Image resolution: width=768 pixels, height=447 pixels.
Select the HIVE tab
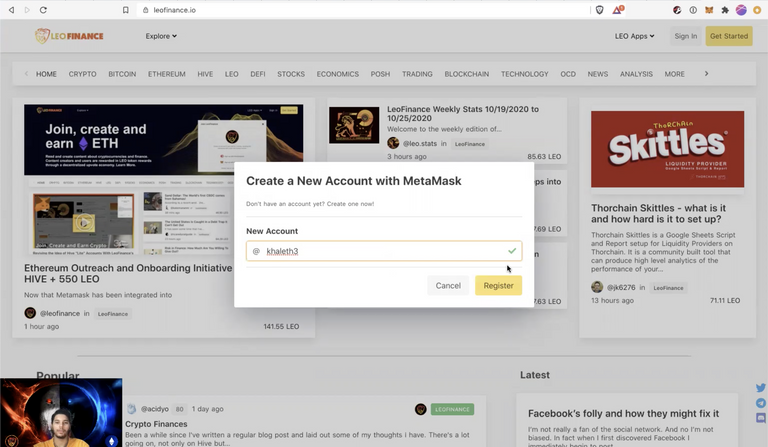pyautogui.click(x=205, y=74)
